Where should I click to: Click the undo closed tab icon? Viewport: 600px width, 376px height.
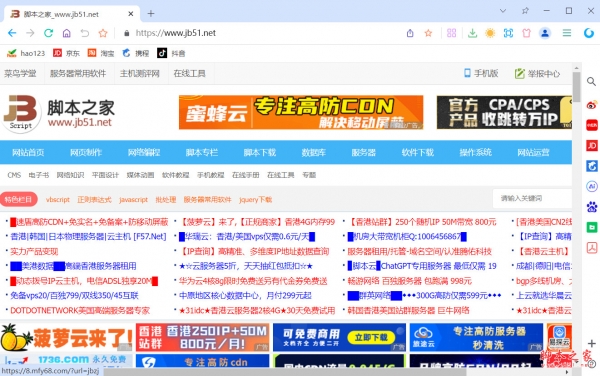pyautogui.click(x=85, y=33)
